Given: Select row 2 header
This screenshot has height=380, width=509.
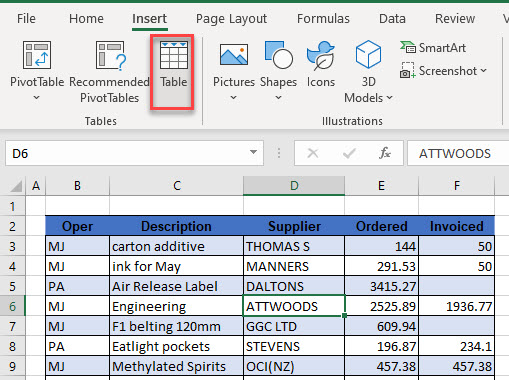Looking at the screenshot, I should pos(12,226).
